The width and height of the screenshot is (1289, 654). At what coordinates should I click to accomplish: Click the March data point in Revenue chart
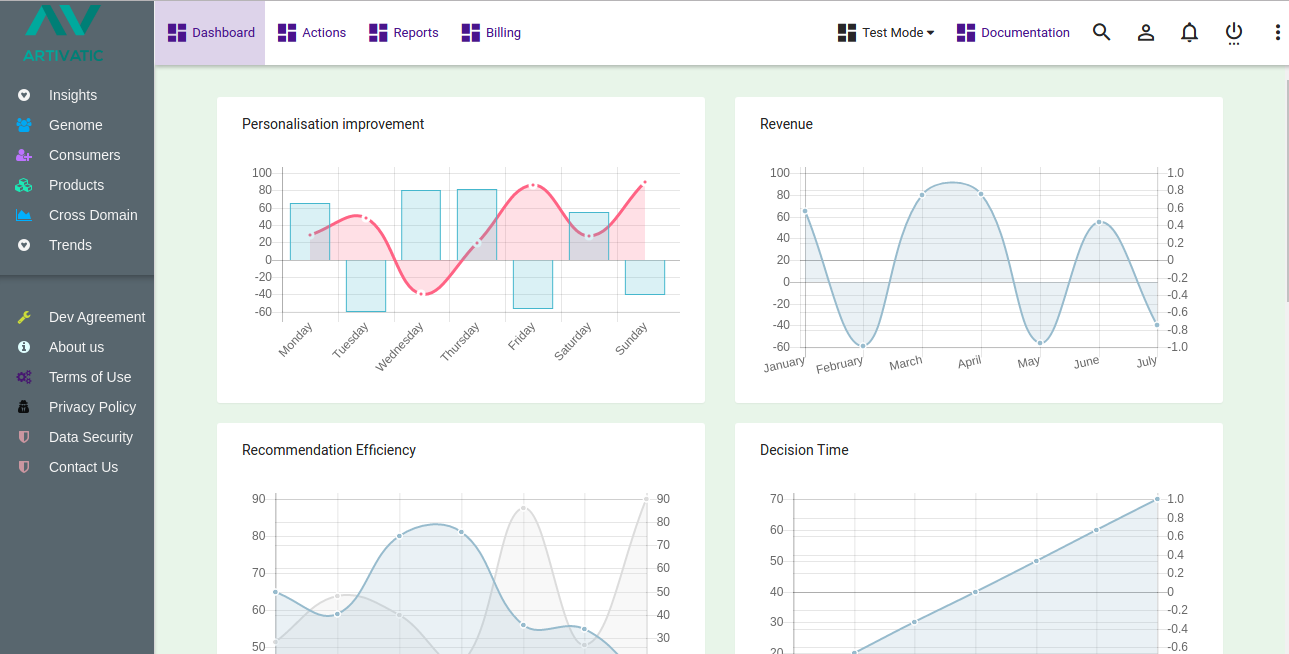922,194
